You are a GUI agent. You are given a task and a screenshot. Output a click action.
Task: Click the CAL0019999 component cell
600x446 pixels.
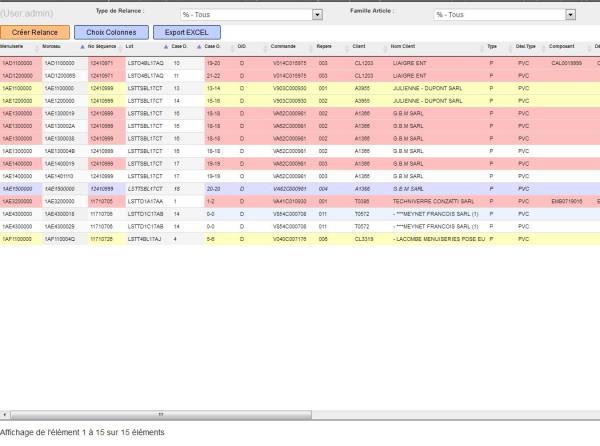click(567, 62)
